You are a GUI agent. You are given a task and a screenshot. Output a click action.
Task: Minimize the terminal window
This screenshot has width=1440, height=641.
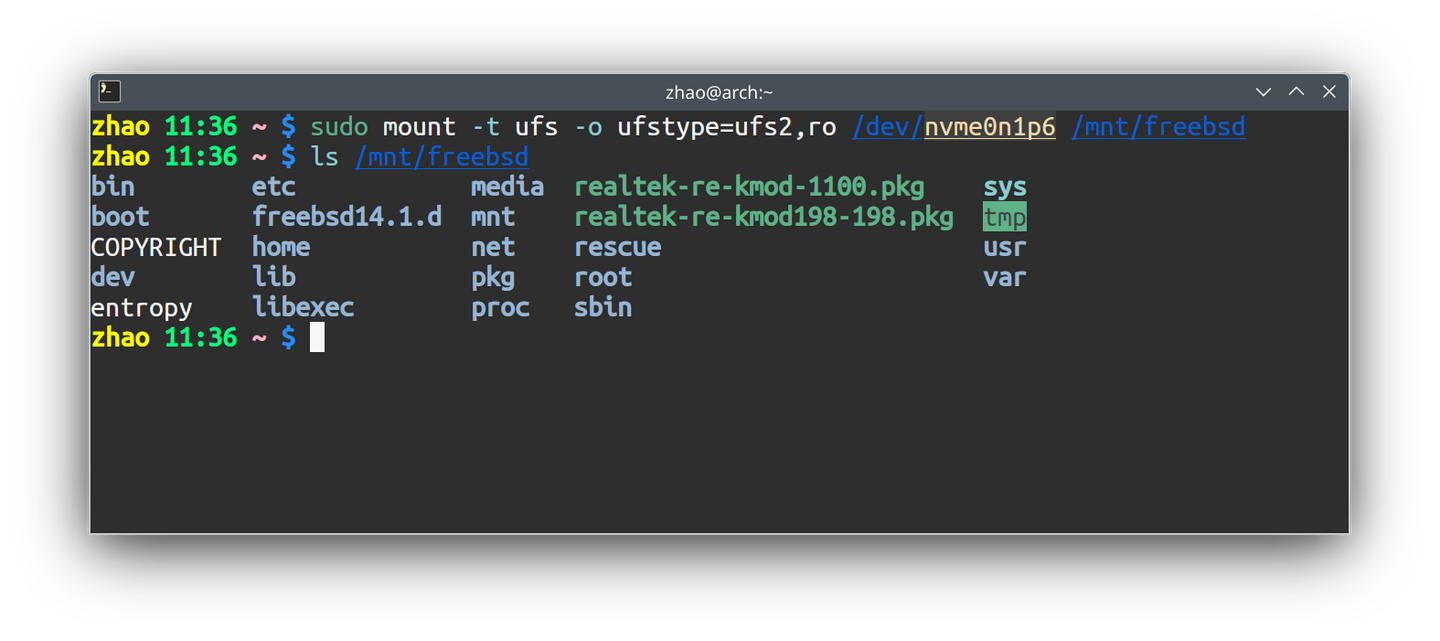click(x=1263, y=92)
